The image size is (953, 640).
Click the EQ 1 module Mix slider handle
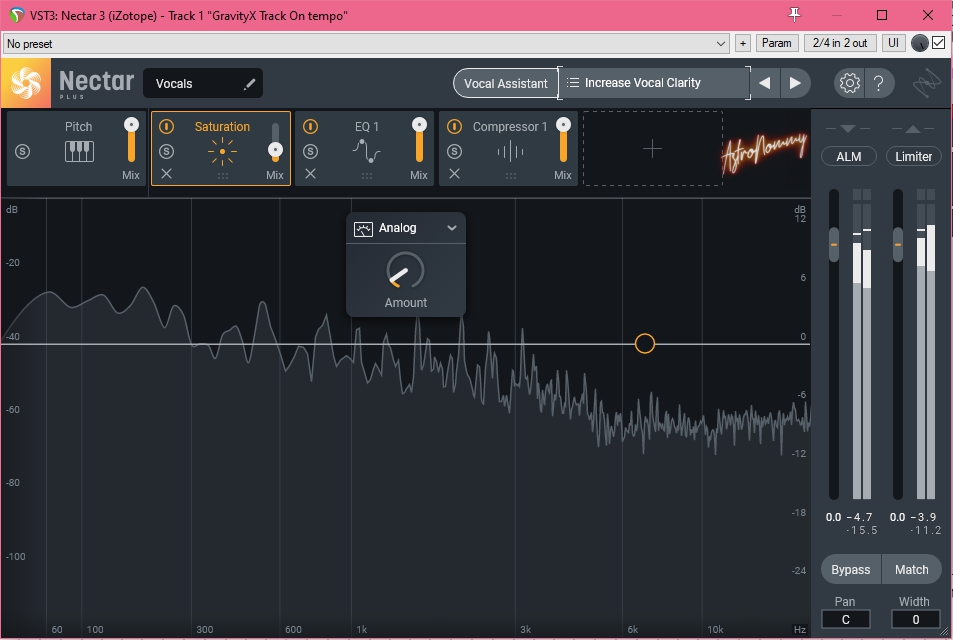pos(419,125)
